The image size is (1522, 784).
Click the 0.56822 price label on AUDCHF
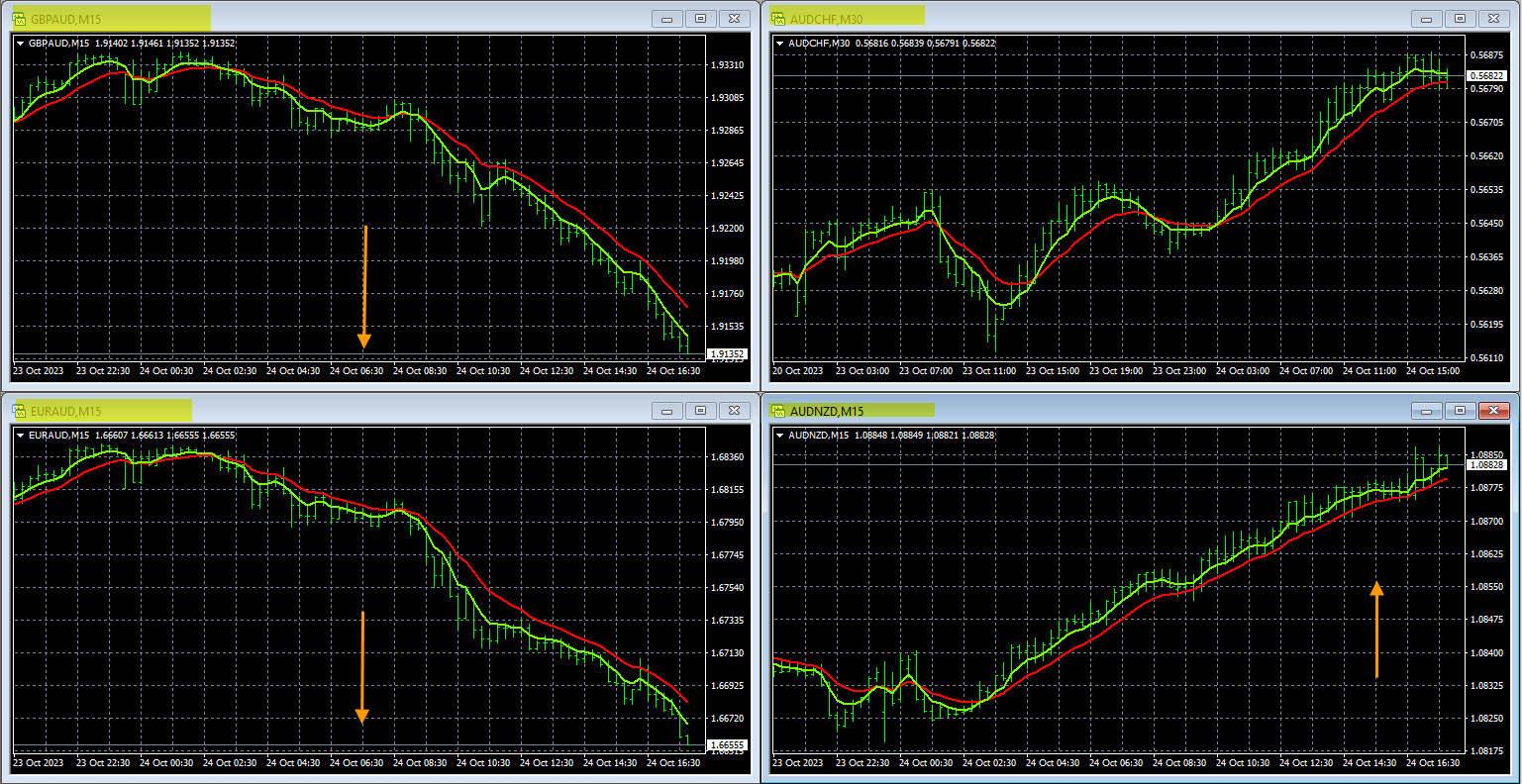1486,76
